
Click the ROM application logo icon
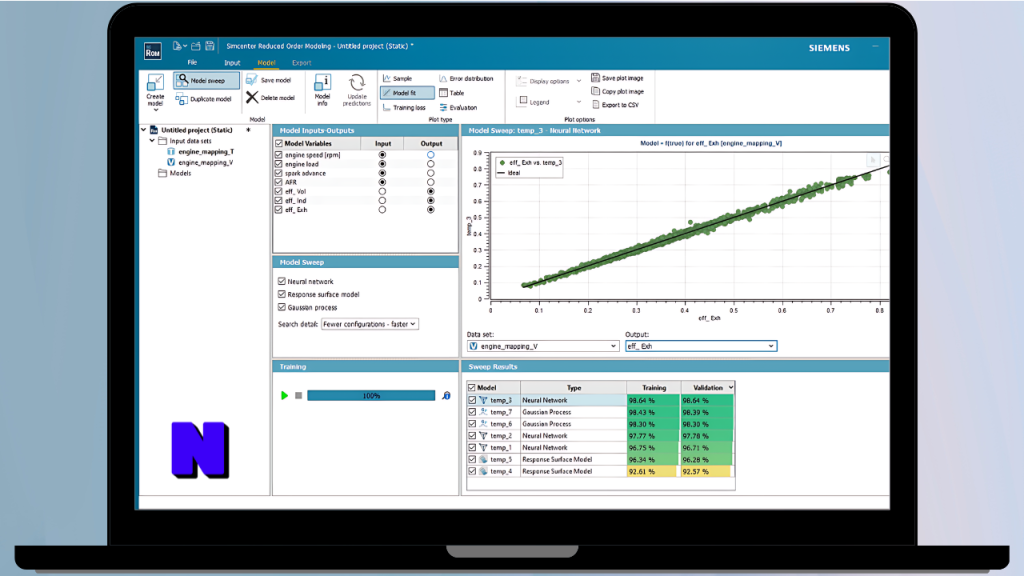153,51
